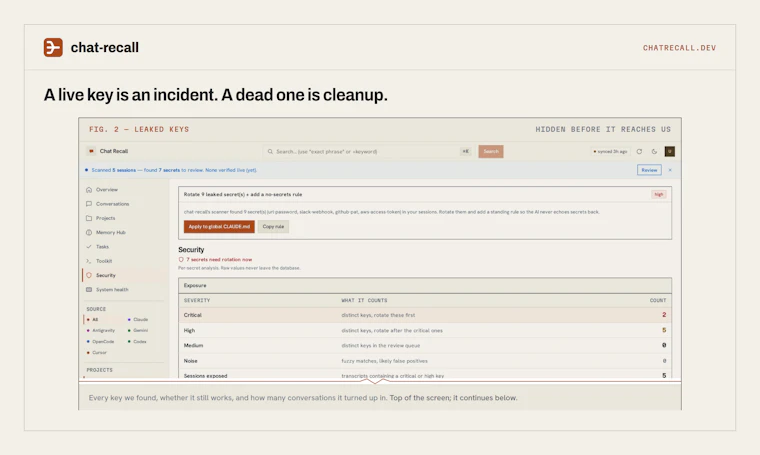760x455 pixels.
Task: Open the user avatar menu
Action: click(x=669, y=152)
